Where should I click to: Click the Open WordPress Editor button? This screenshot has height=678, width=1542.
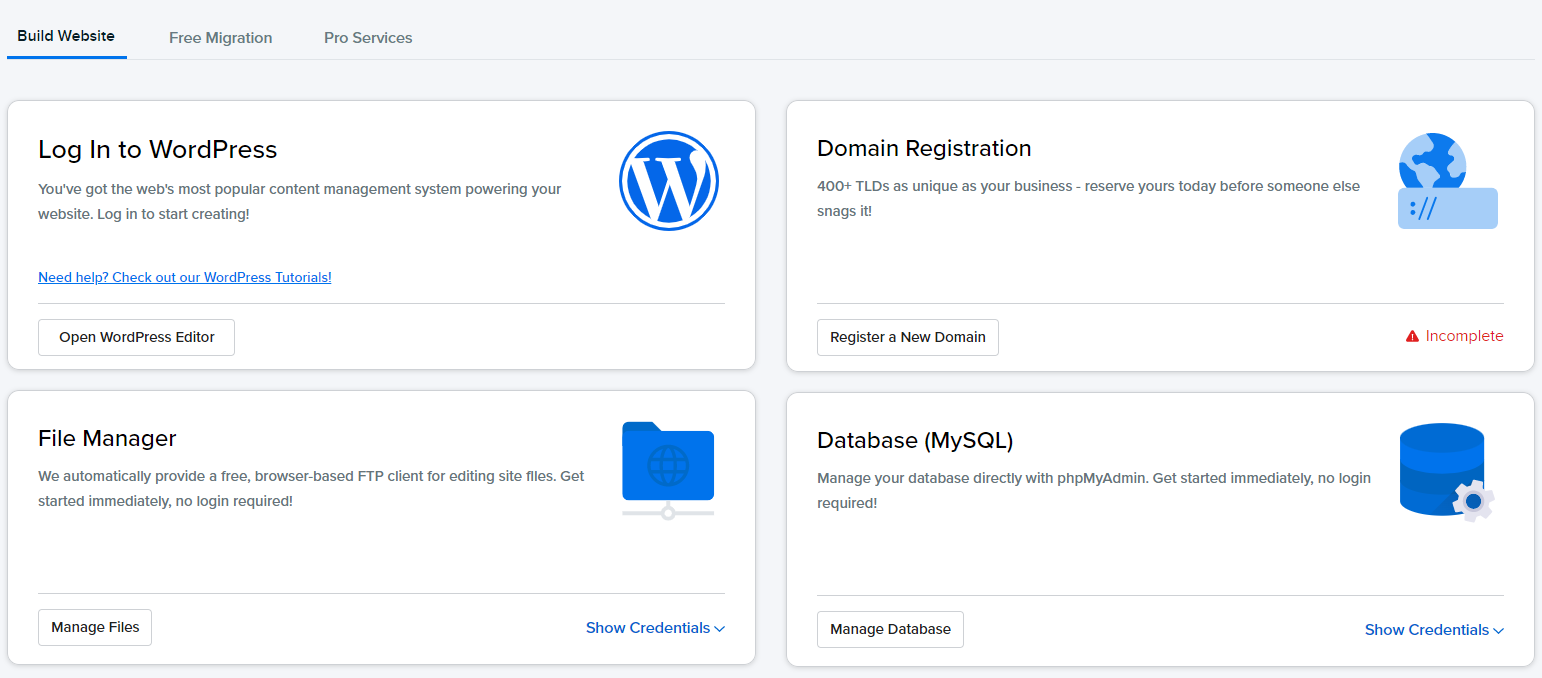click(x=137, y=337)
